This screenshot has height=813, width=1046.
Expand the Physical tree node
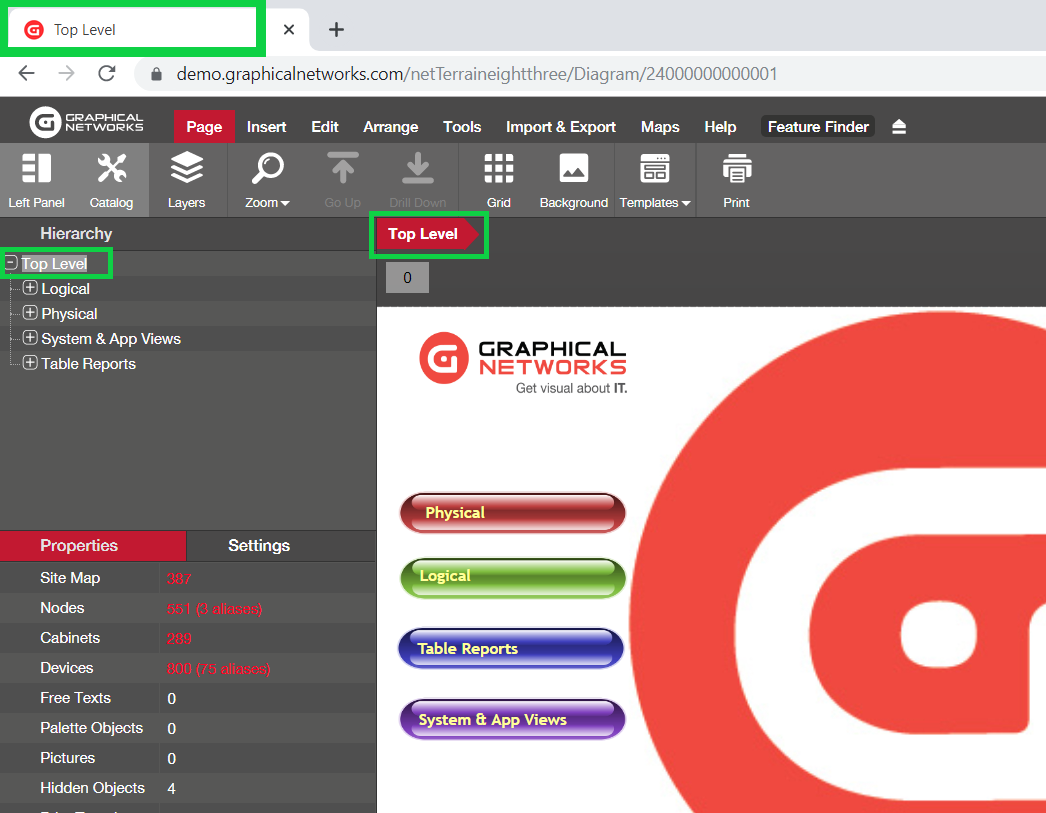pyautogui.click(x=30, y=313)
